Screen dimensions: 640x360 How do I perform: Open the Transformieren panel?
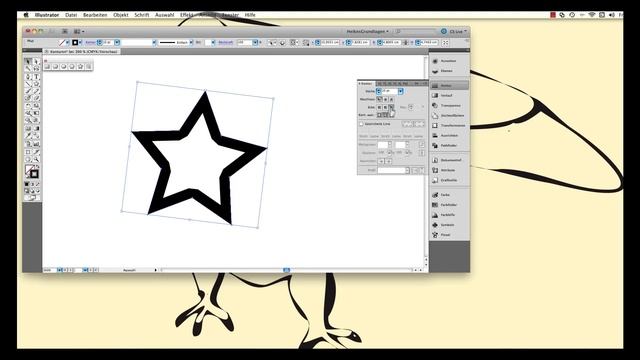[x=449, y=125]
